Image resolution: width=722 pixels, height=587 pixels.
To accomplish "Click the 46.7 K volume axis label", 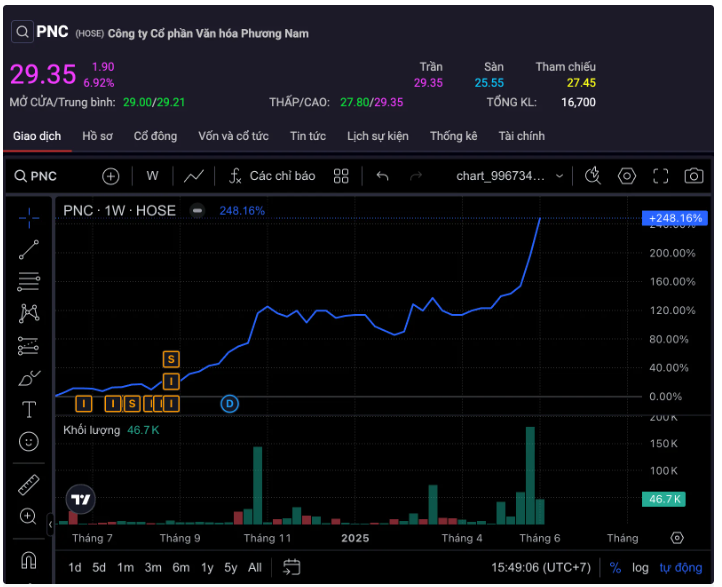I will 664,499.
